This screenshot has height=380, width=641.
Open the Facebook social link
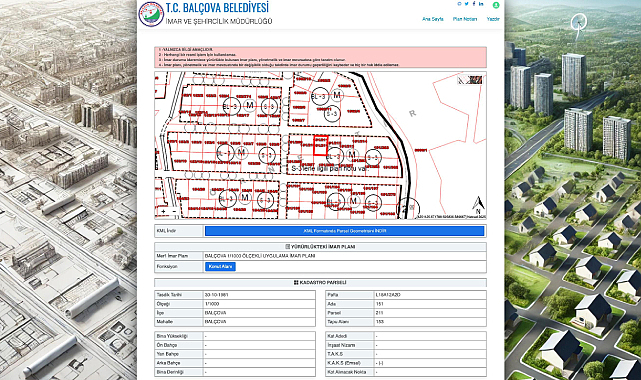[x=474, y=4]
